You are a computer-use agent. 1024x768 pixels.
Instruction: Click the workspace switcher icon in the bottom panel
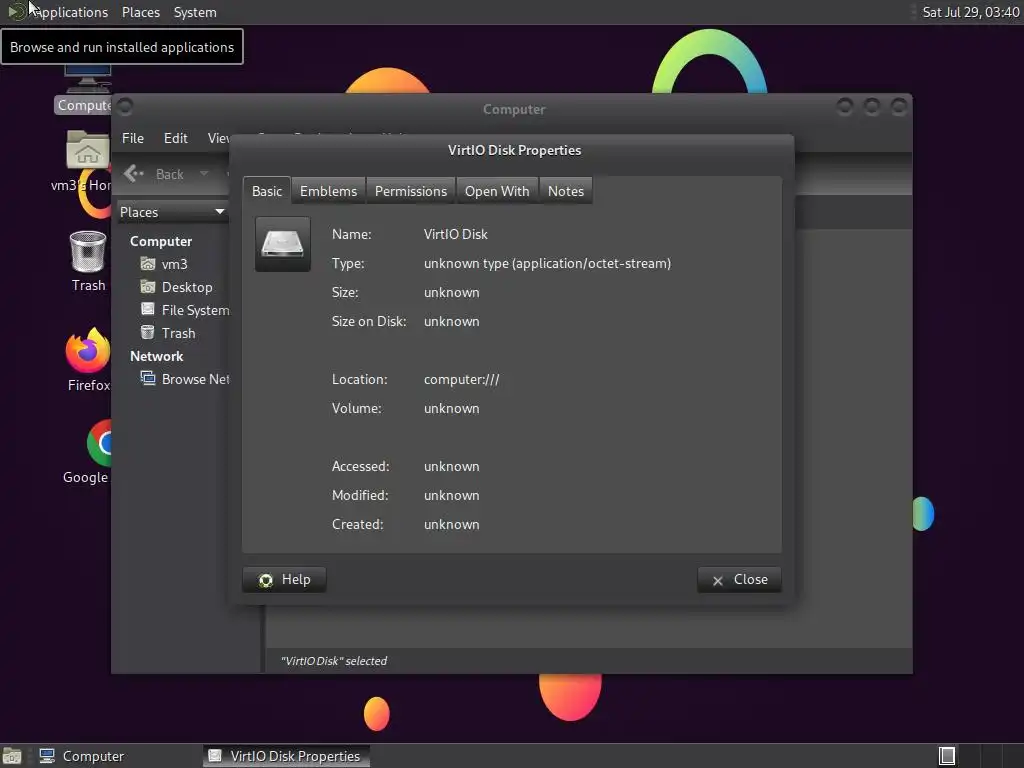[x=947, y=756]
